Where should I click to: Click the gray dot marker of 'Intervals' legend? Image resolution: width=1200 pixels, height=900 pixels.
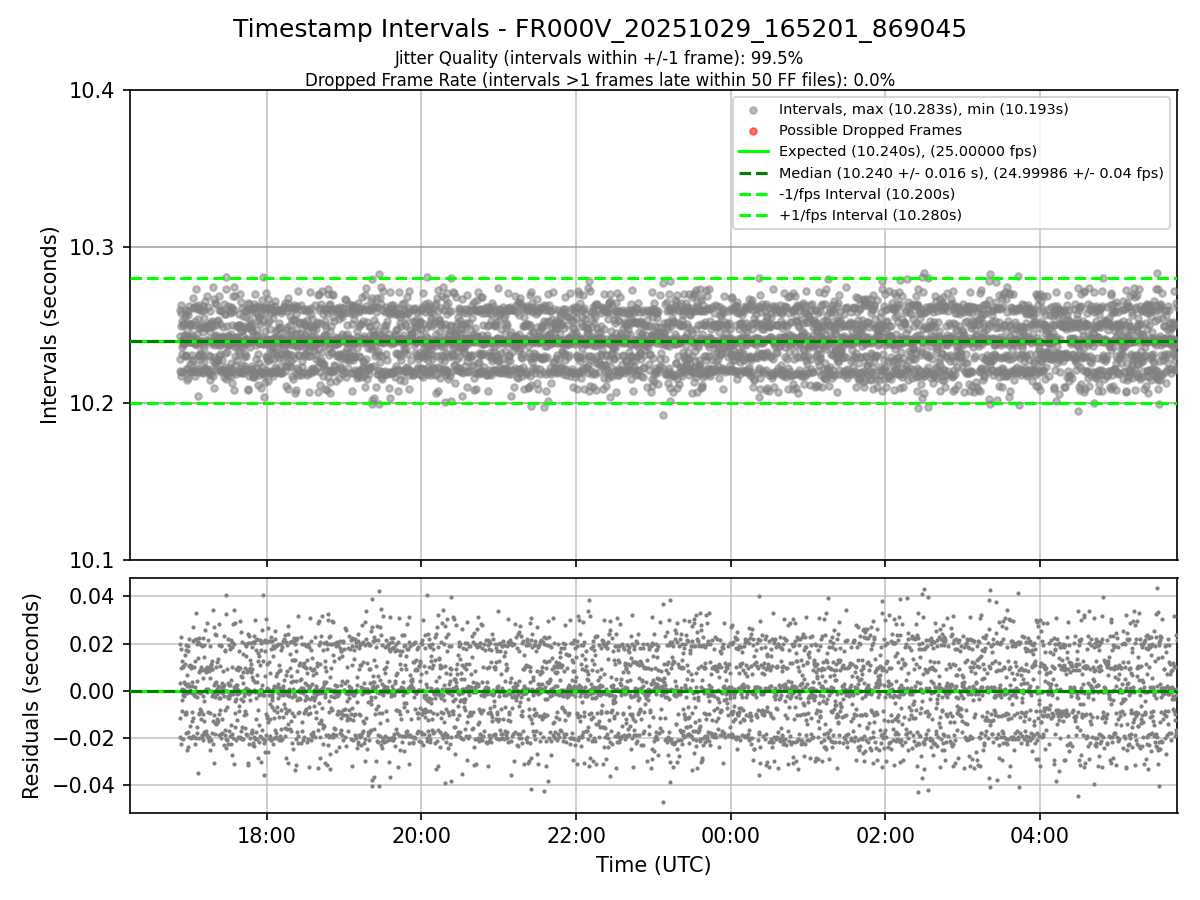(754, 110)
